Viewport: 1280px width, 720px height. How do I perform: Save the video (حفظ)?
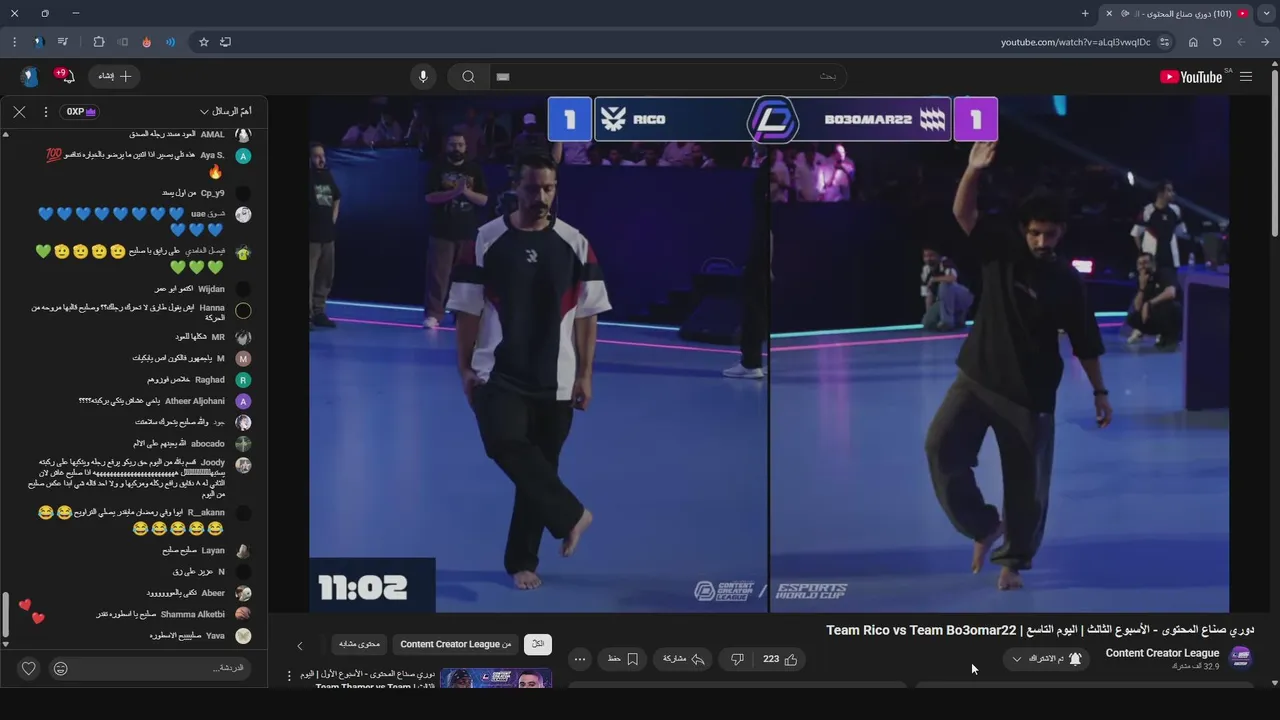point(623,659)
